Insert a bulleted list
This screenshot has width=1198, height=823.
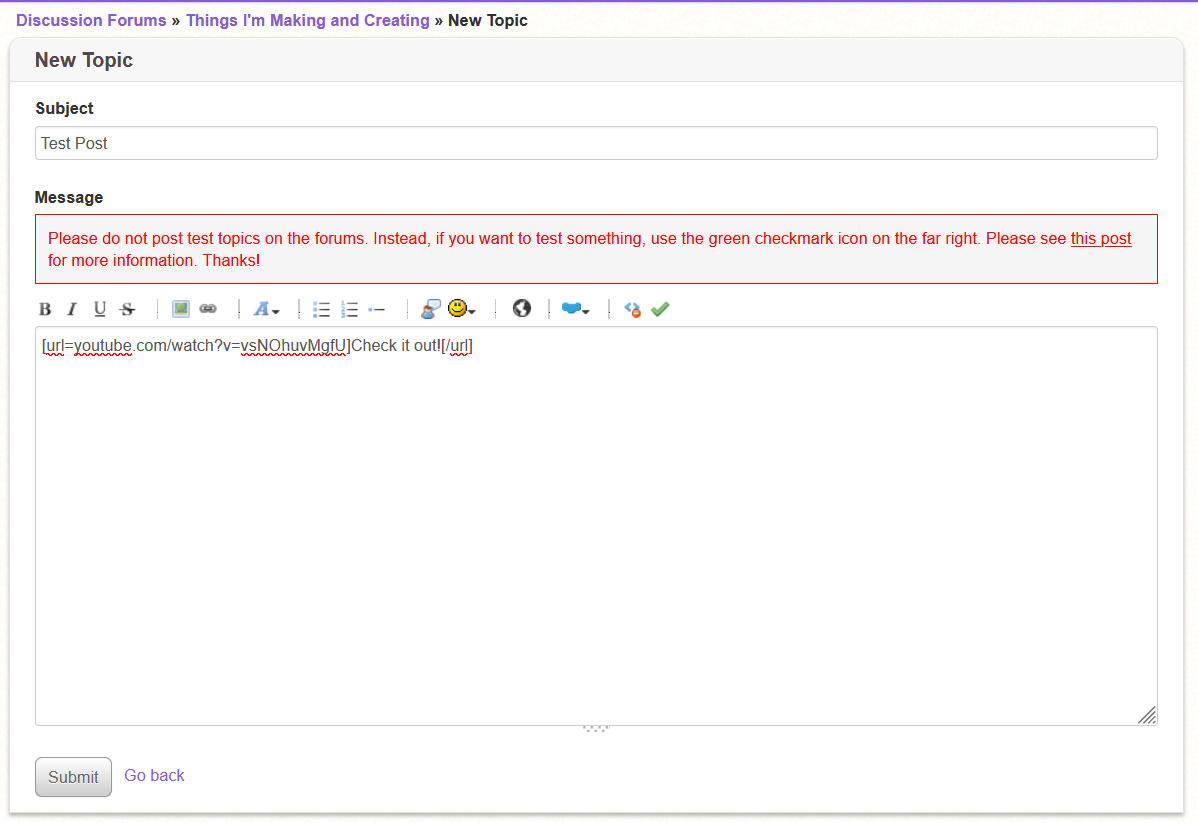321,309
